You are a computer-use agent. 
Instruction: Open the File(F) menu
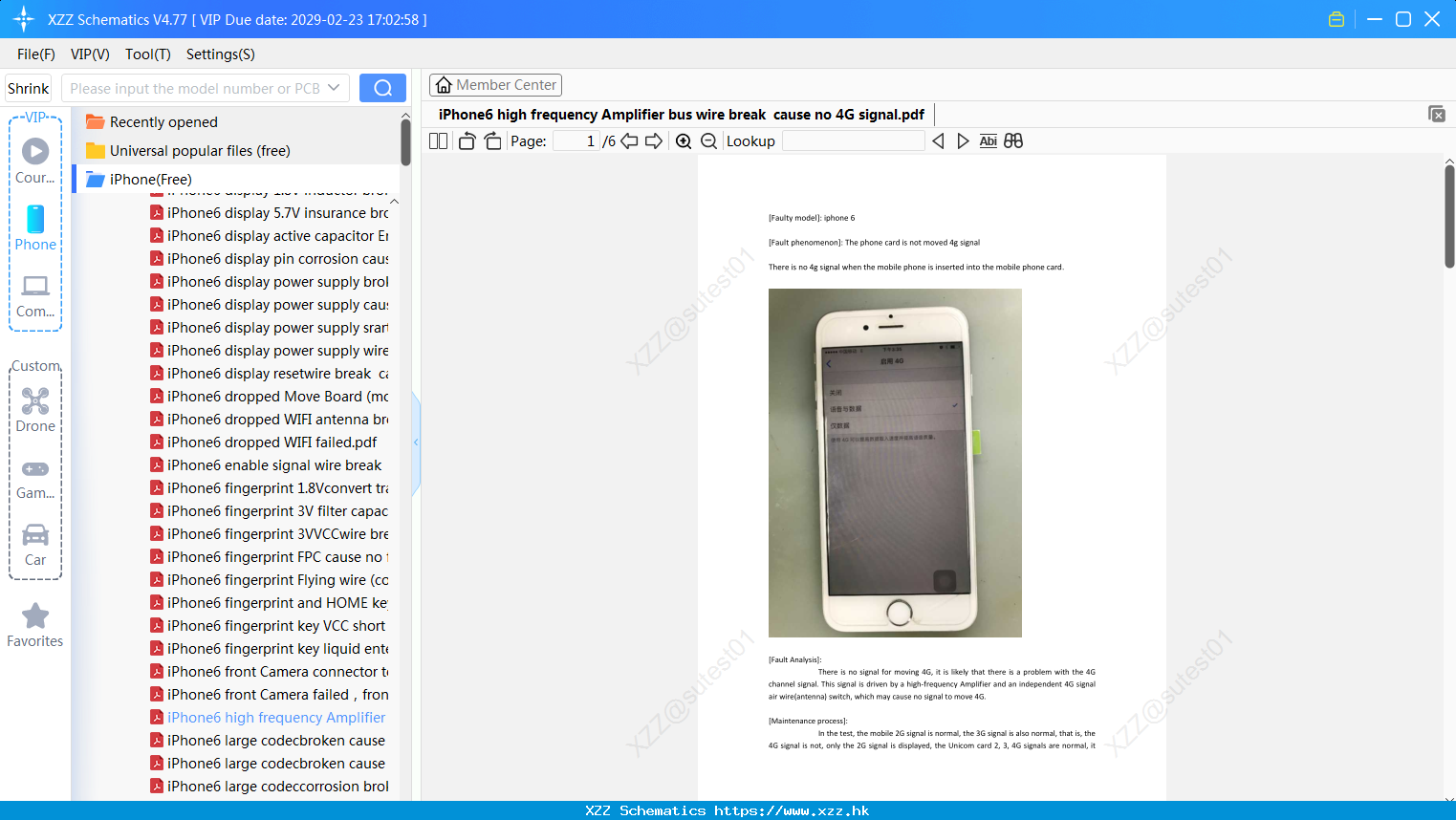[x=36, y=54]
